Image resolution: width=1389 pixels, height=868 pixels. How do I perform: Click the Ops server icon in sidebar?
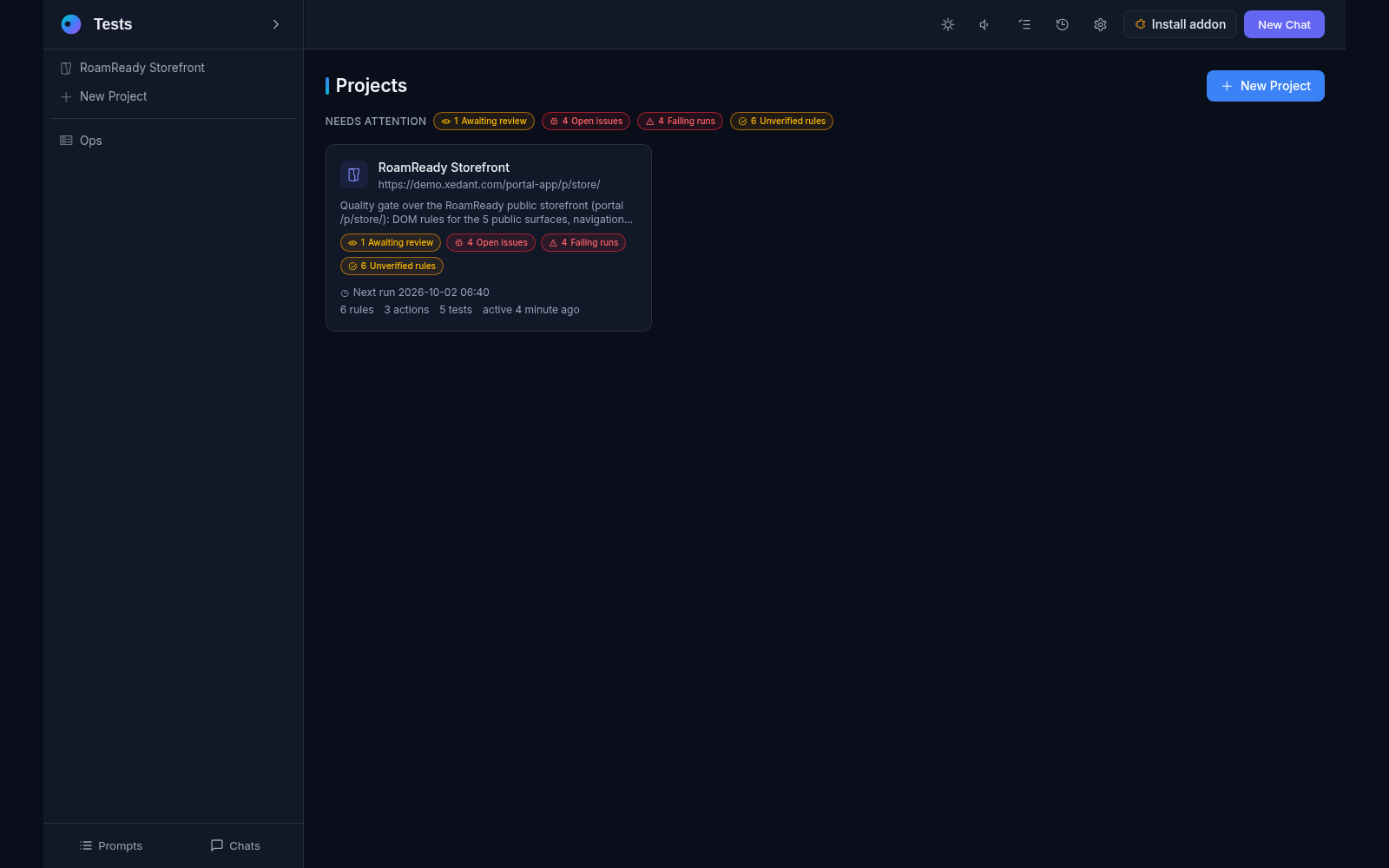[x=66, y=141]
